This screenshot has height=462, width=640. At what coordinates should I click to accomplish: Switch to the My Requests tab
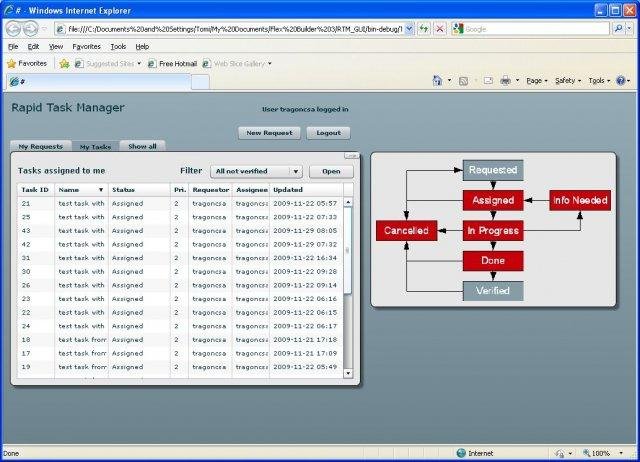point(41,146)
